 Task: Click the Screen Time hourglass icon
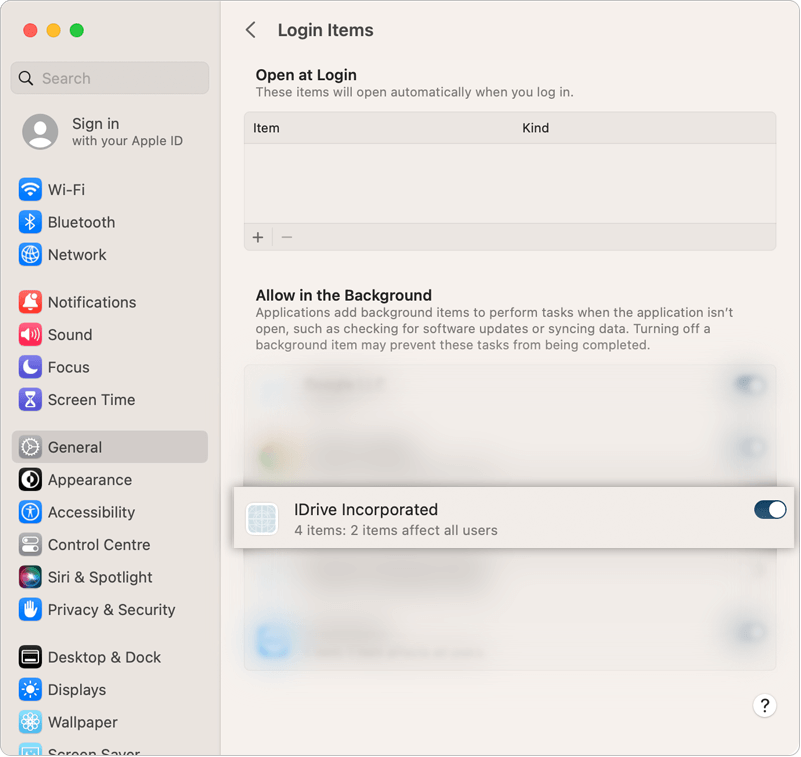(30, 399)
